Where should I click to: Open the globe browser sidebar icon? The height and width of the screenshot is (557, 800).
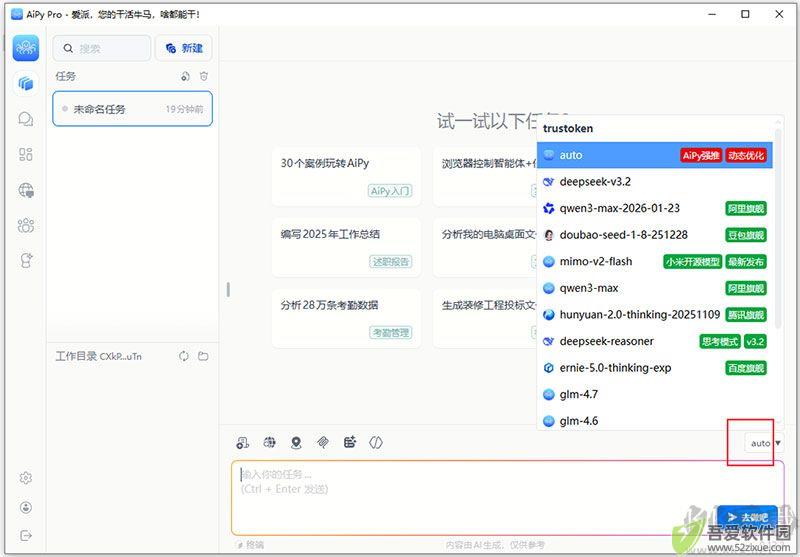(26, 190)
